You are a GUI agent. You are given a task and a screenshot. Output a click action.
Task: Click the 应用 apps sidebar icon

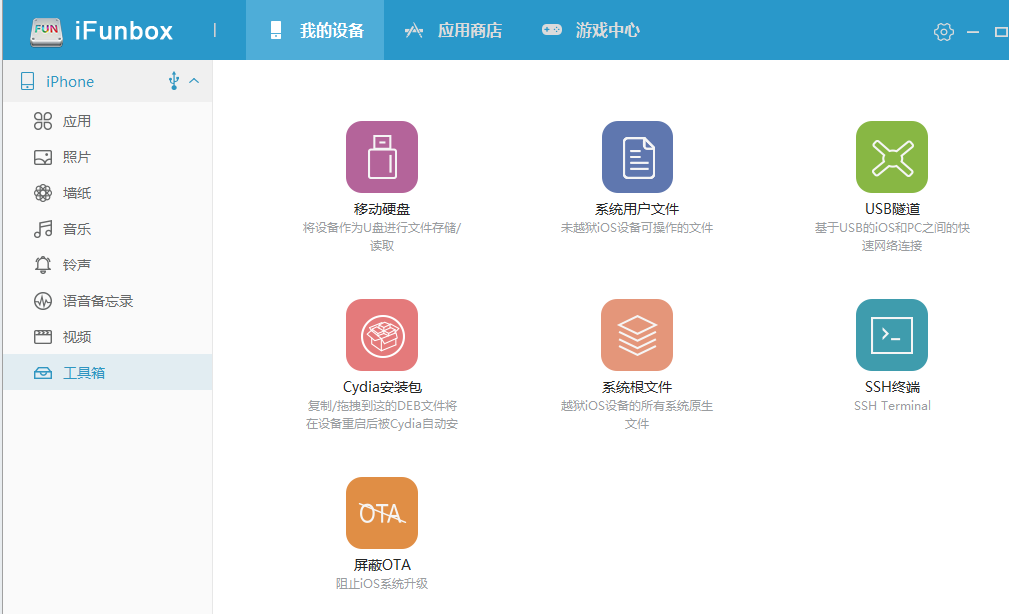coord(43,121)
